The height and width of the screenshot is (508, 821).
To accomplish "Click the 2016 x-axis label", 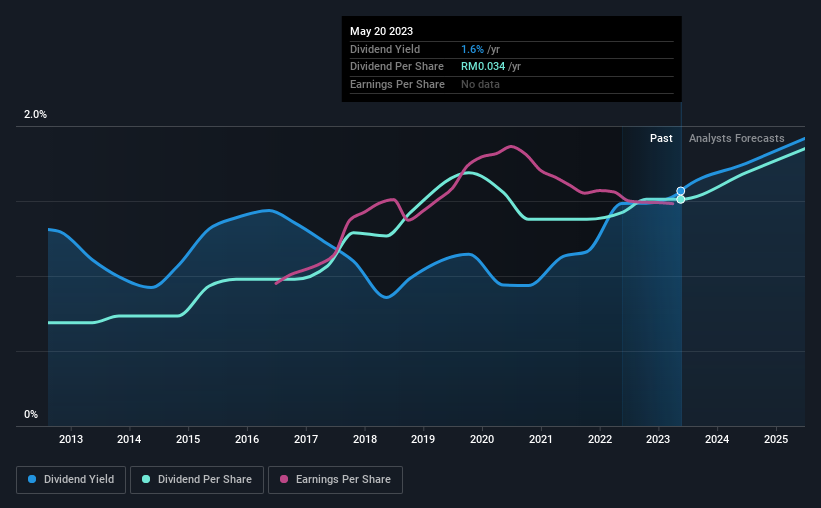I will [x=247, y=439].
